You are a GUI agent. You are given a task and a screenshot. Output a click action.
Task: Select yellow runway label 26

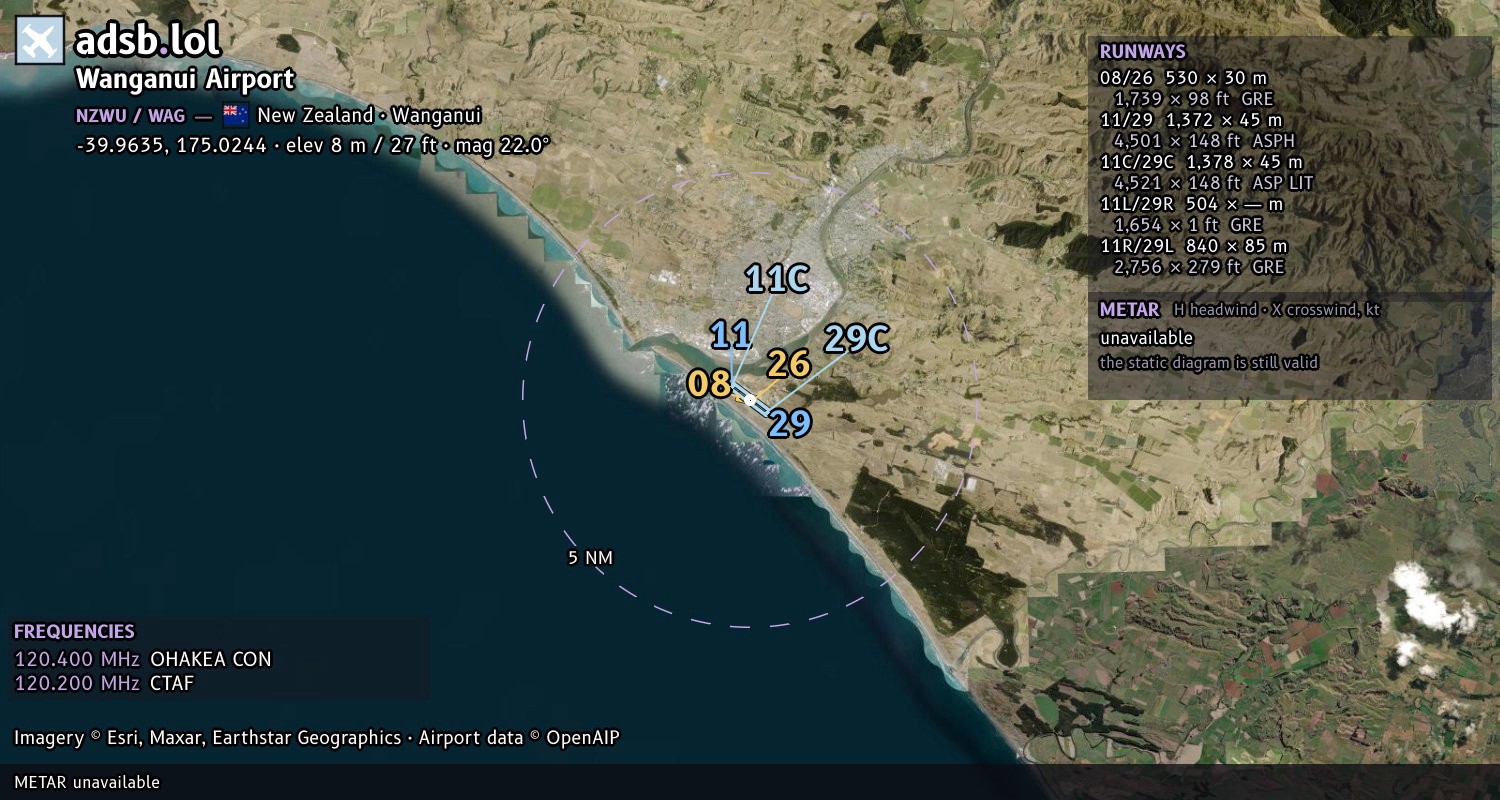point(788,364)
